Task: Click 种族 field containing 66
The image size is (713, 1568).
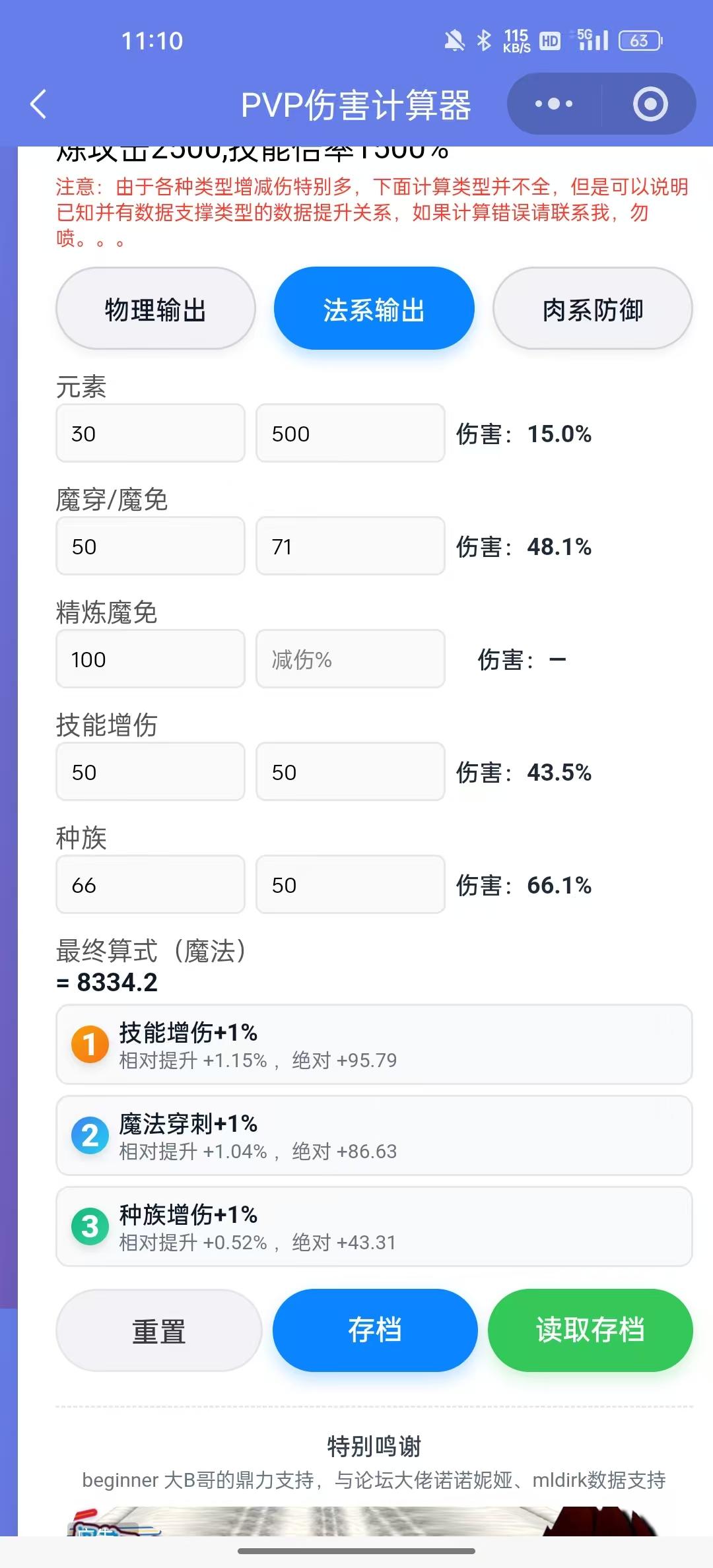Action: [151, 884]
